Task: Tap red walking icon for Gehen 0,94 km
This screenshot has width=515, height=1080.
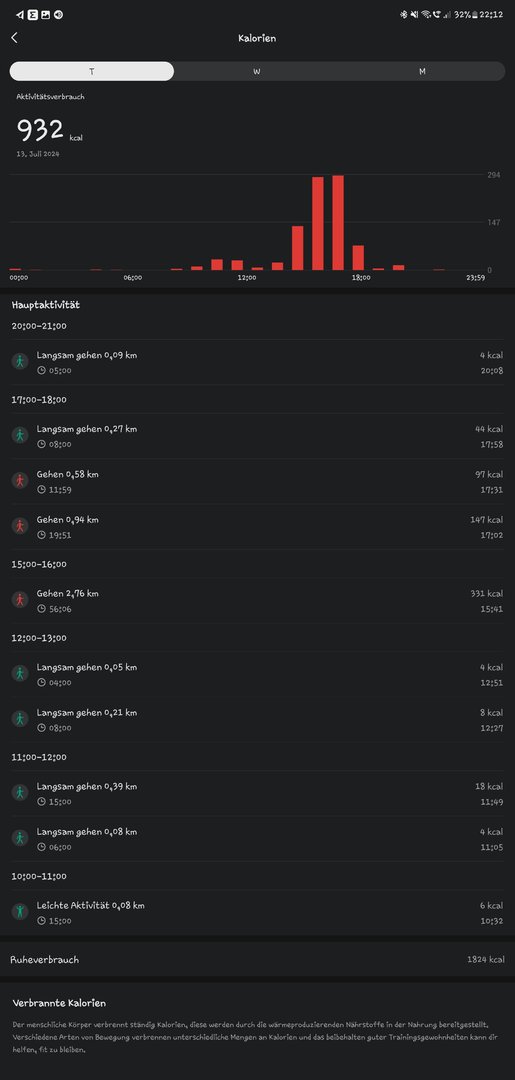Action: (20, 526)
